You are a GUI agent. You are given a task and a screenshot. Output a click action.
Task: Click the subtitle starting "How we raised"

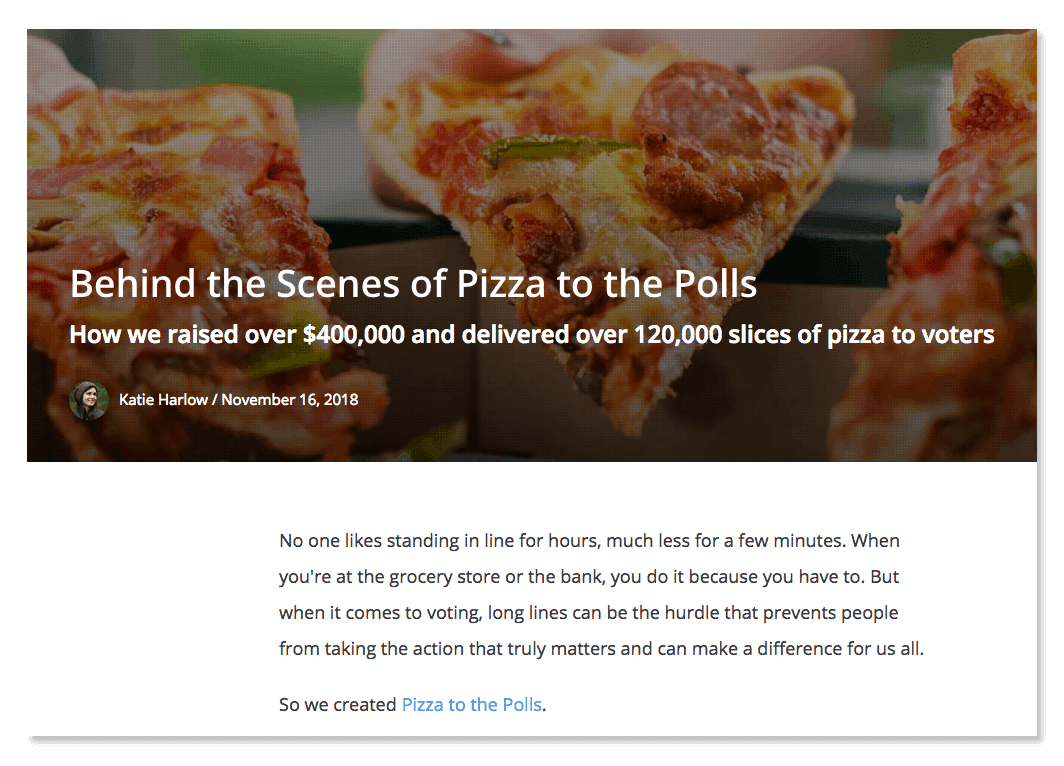(531, 334)
